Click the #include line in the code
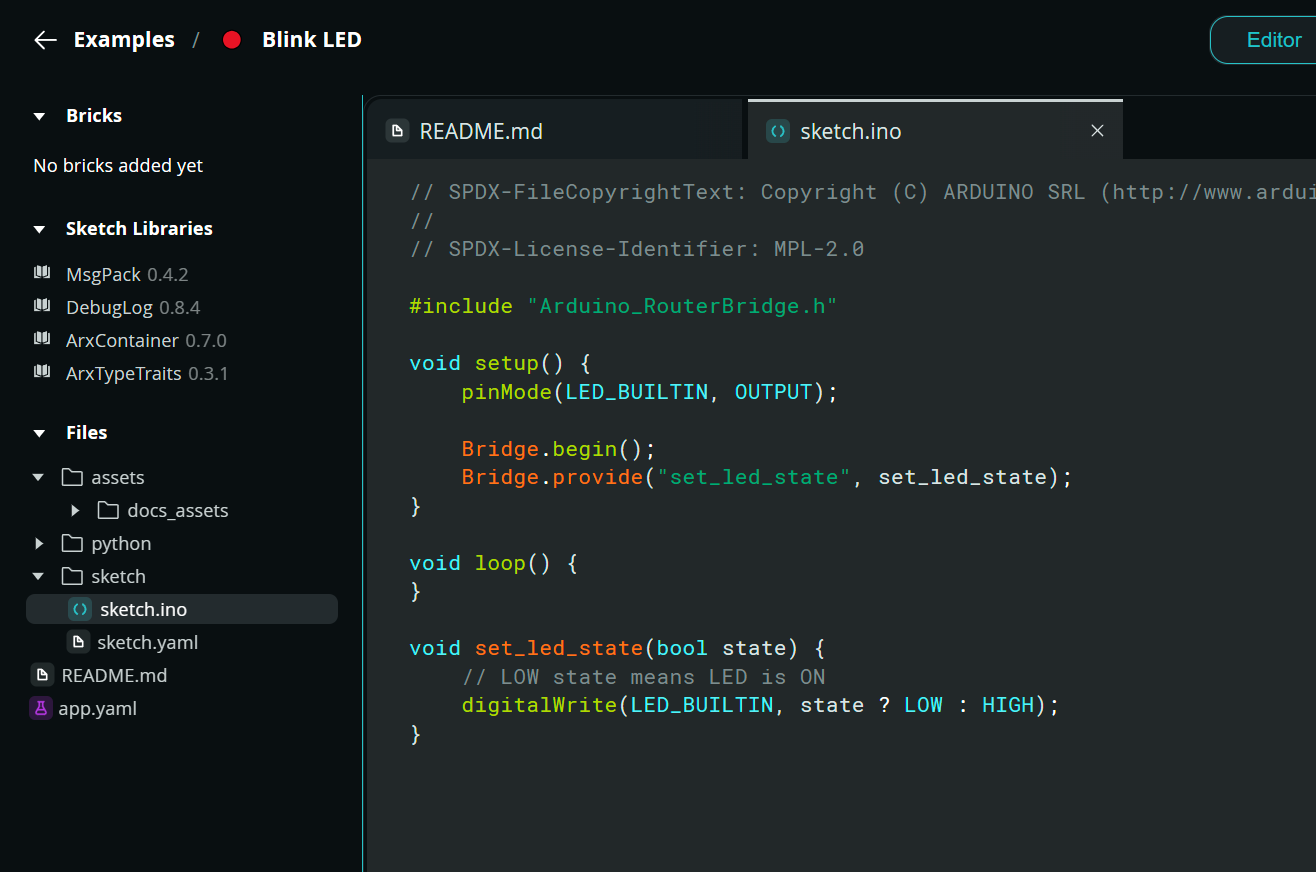The width and height of the screenshot is (1316, 872). point(623,306)
